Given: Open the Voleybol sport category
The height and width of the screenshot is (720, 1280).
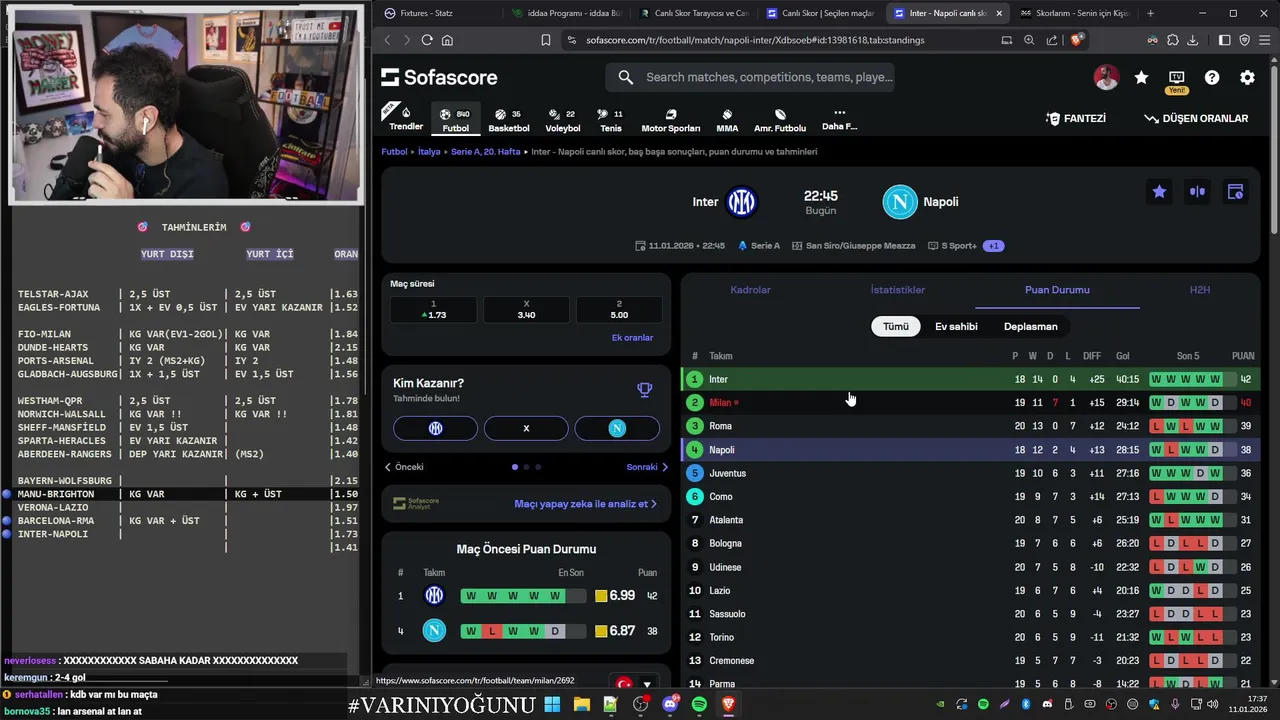Looking at the screenshot, I should 563,120.
